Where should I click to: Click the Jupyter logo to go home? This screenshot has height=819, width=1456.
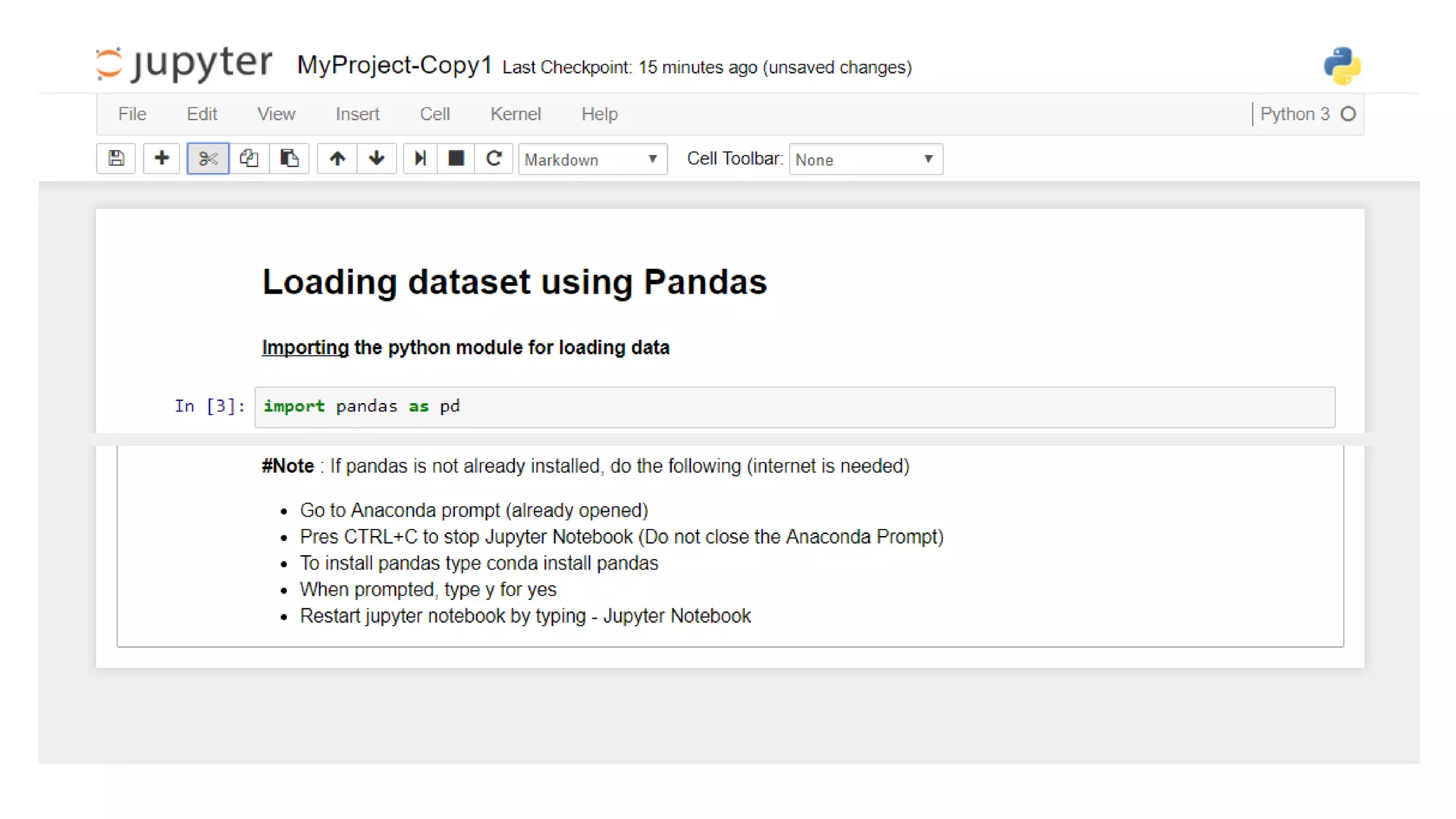tap(184, 63)
